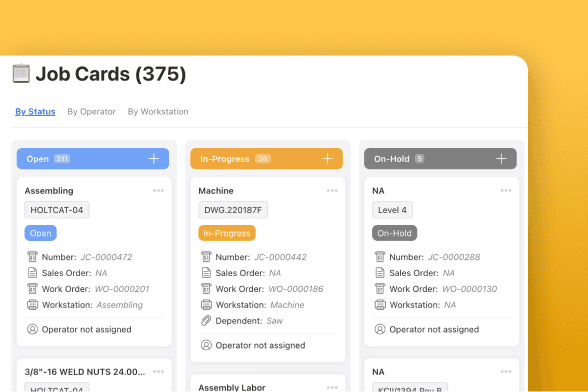
Task: Click the workstation icon on card JC-0000288
Action: click(380, 305)
